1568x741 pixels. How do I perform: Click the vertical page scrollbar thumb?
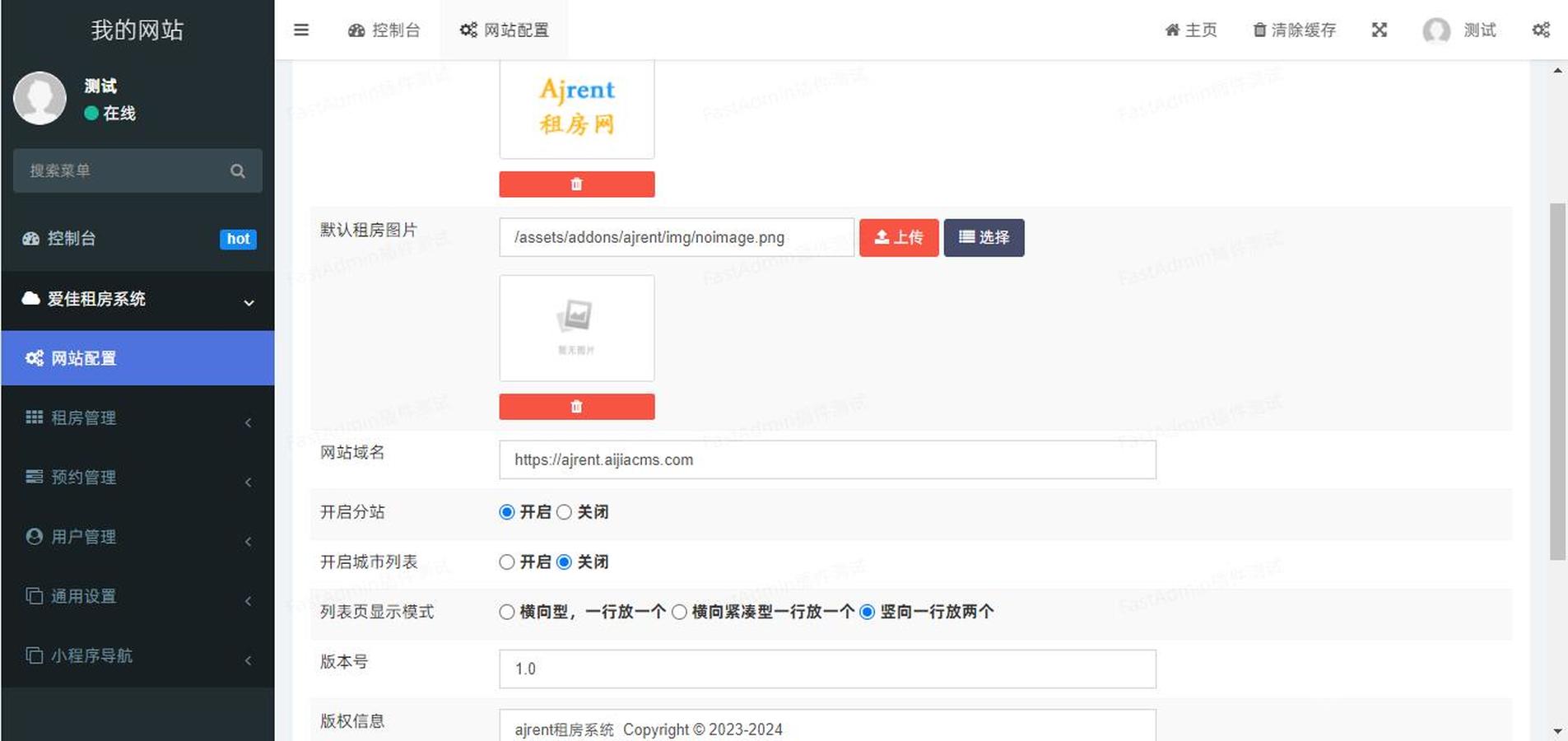click(1557, 379)
